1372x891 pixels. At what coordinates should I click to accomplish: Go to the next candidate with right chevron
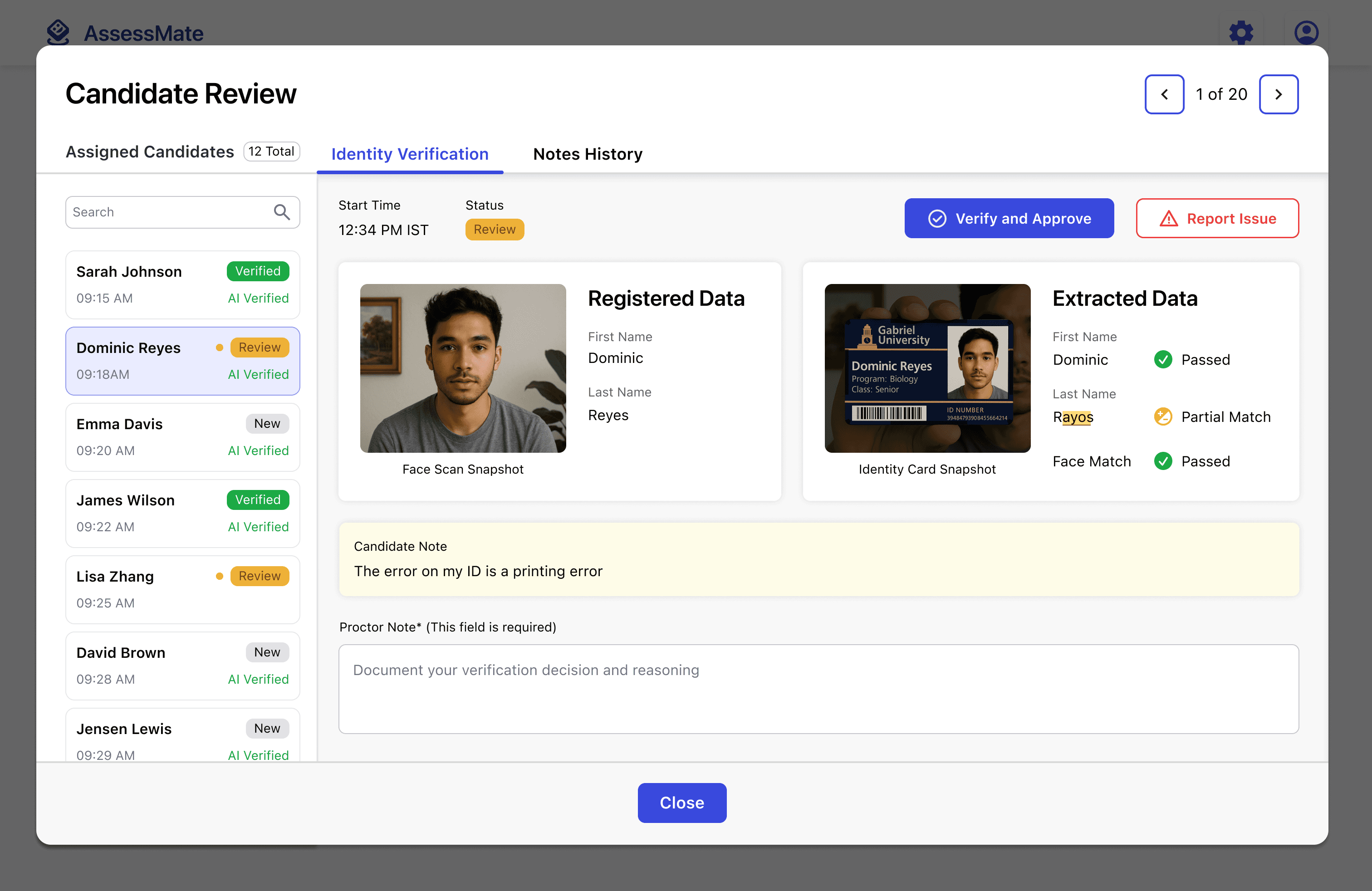(x=1278, y=94)
